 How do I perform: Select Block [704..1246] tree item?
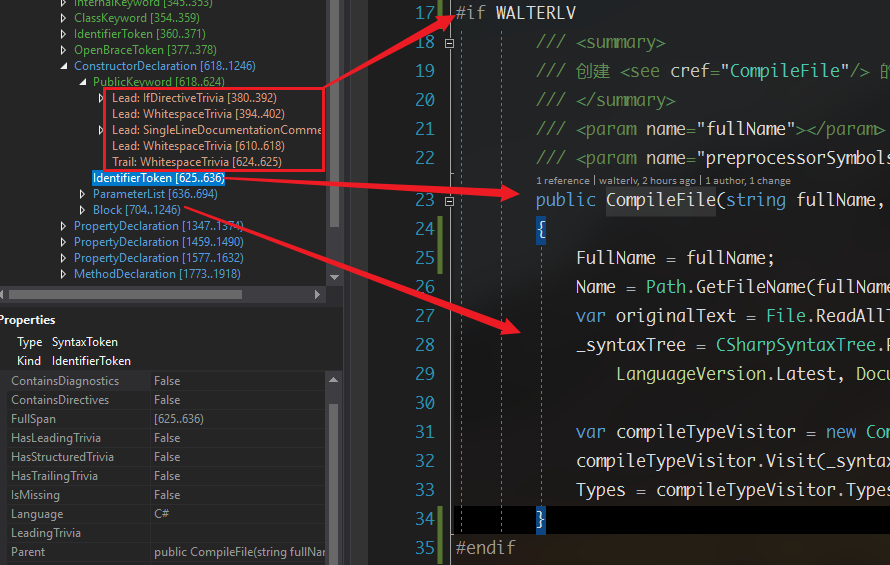137,210
